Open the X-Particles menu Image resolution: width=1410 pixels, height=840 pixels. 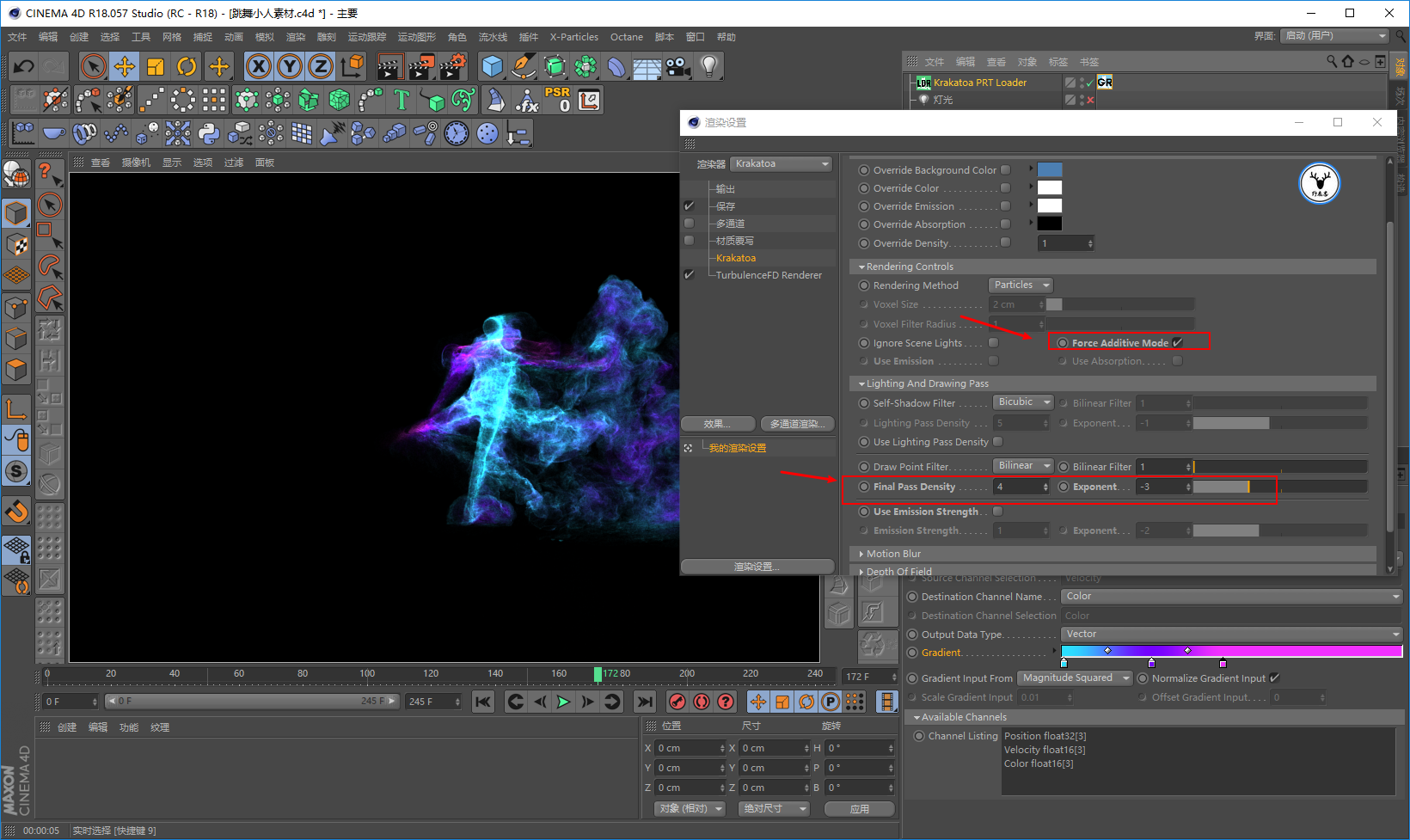573,37
